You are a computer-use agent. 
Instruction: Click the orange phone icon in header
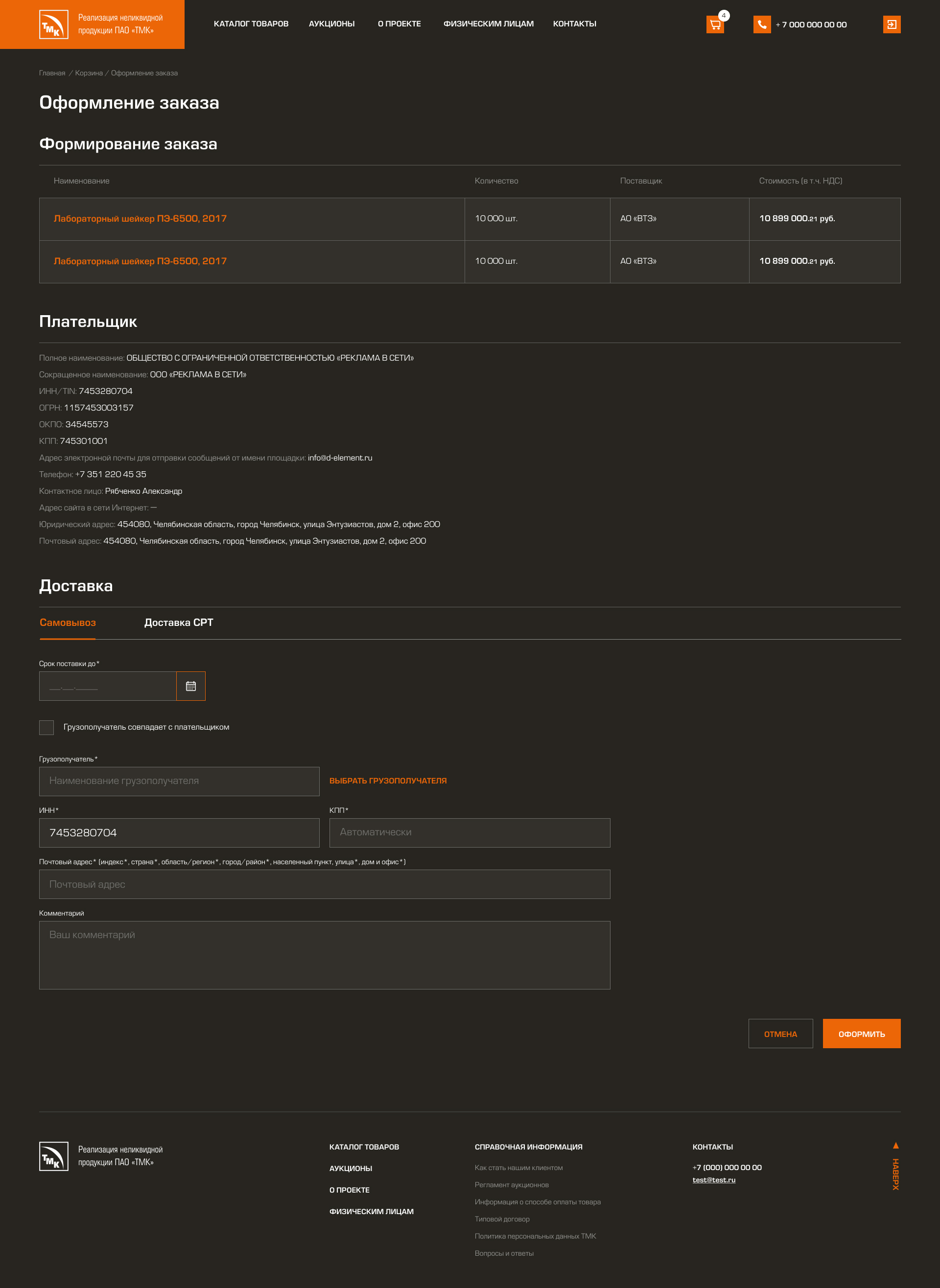point(762,24)
